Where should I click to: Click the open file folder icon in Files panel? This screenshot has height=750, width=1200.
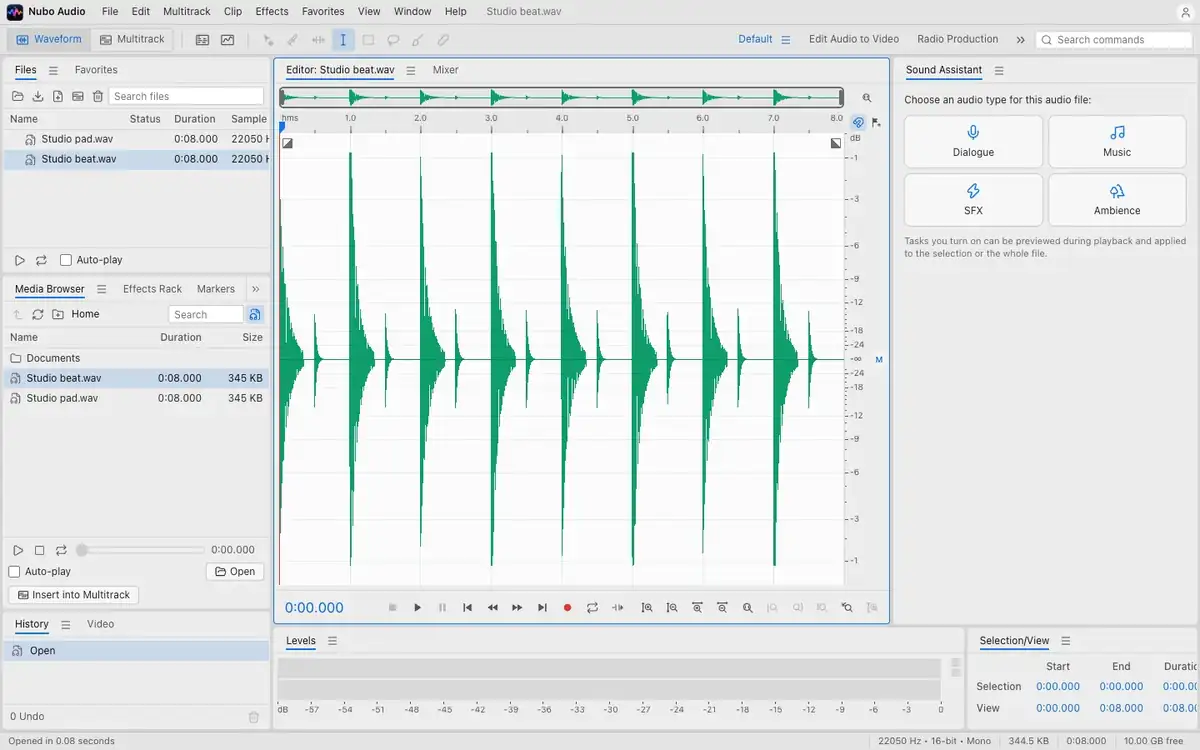18,96
